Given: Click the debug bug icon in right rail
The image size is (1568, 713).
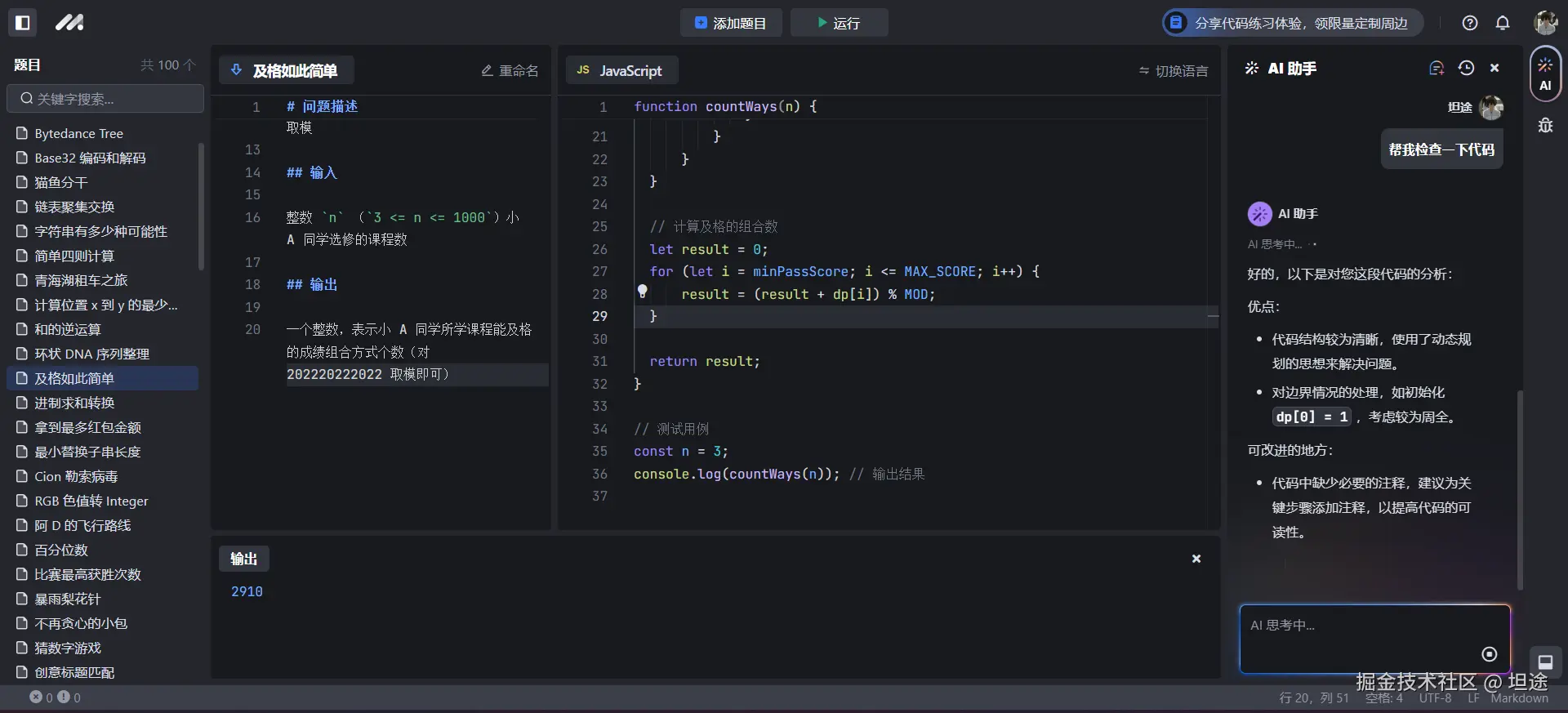Looking at the screenshot, I should pyautogui.click(x=1545, y=125).
